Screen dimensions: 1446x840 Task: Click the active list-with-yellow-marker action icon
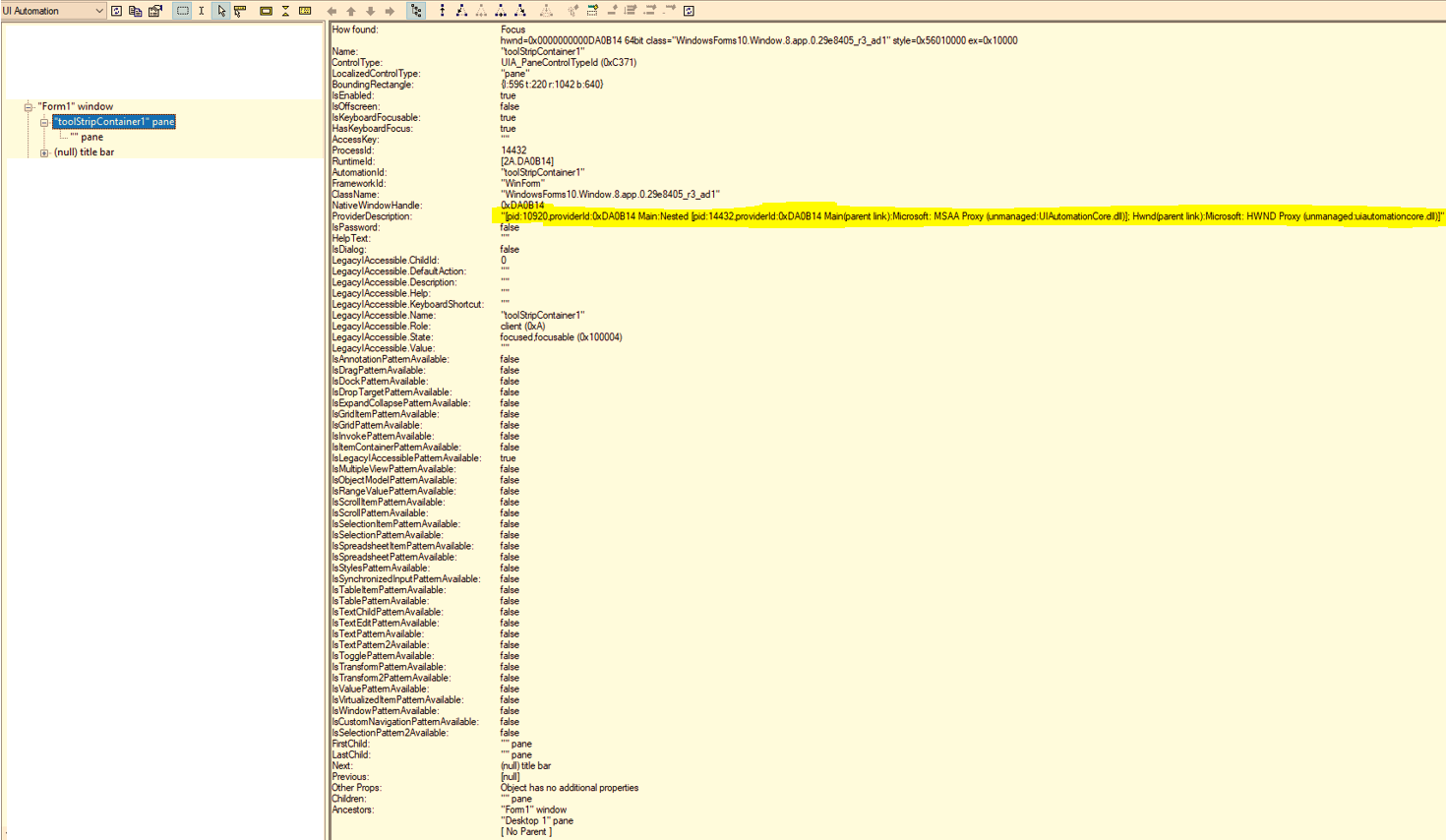click(x=592, y=11)
